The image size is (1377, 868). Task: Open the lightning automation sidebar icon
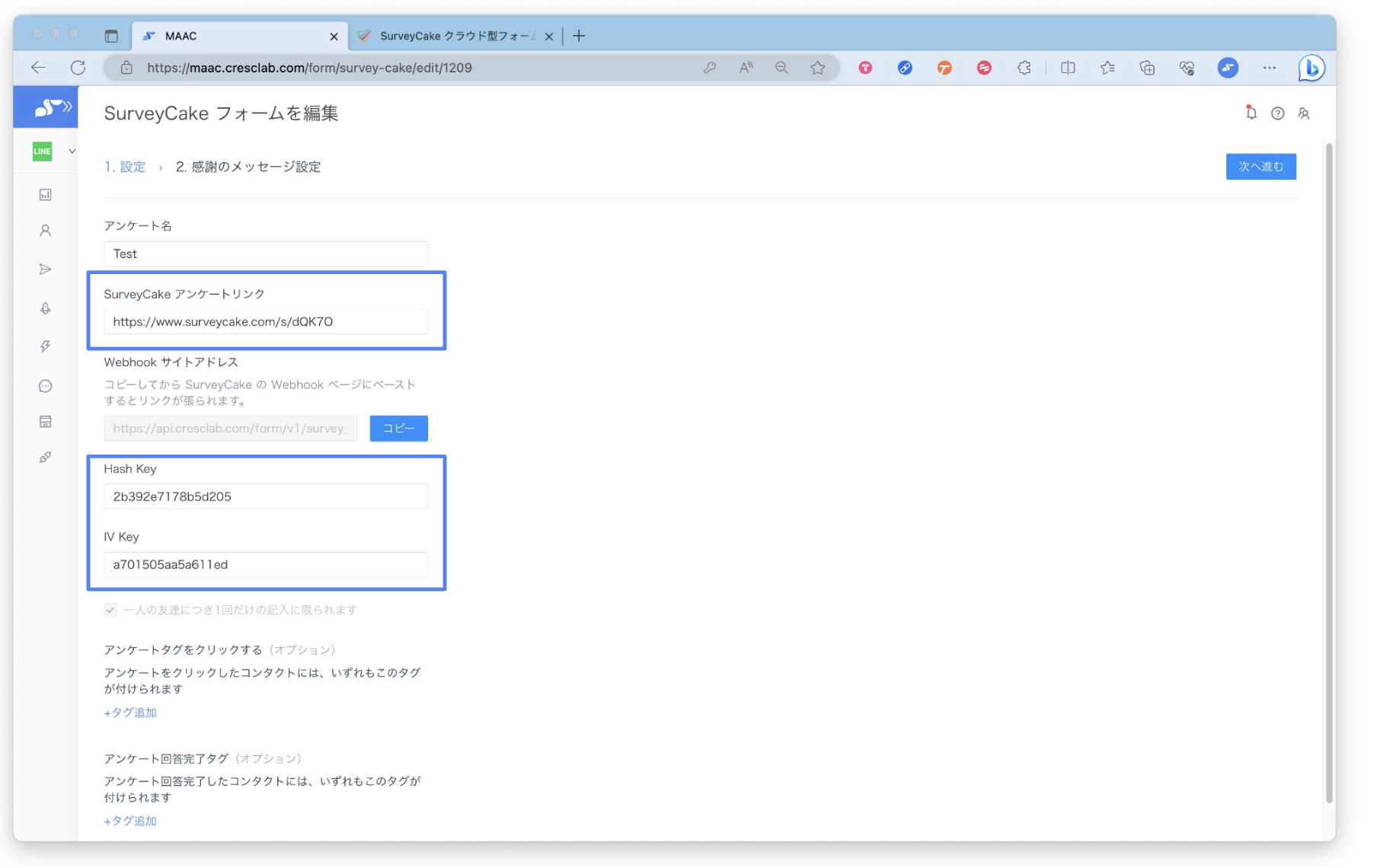click(46, 346)
